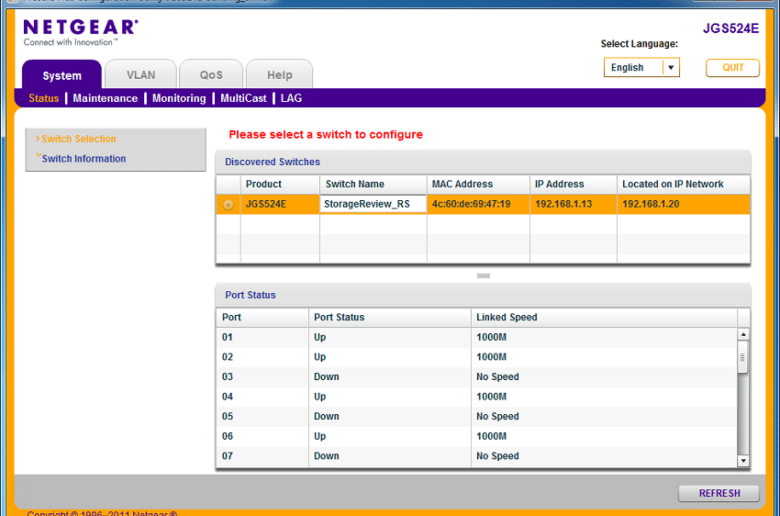Image resolution: width=780 pixels, height=516 pixels.
Task: Click the QUIT button
Action: pyautogui.click(x=732, y=68)
